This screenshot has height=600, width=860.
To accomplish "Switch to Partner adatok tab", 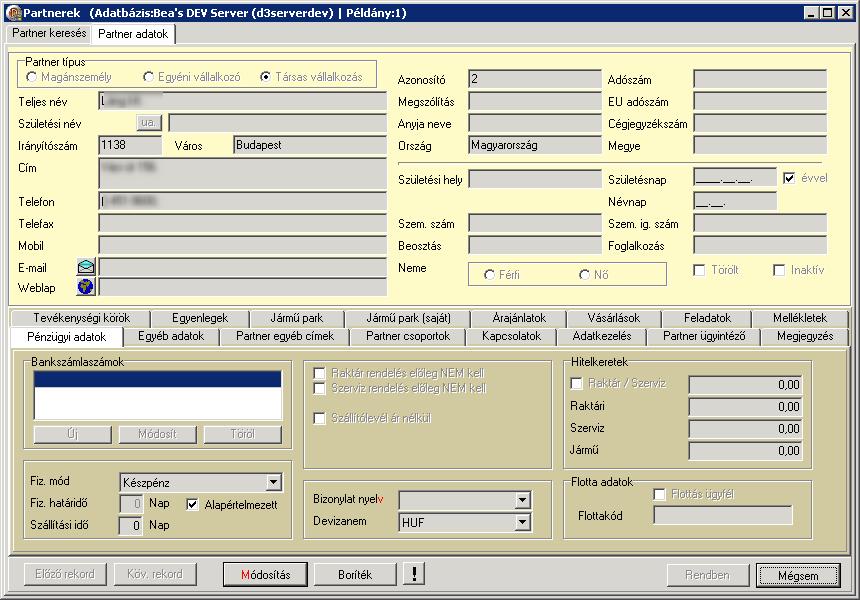I will [133, 34].
